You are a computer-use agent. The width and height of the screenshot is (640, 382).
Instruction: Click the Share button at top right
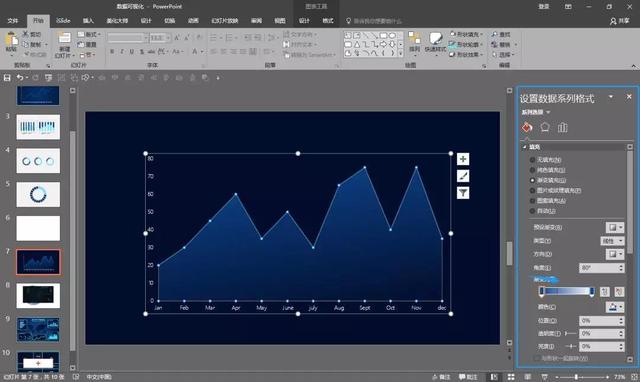620,21
